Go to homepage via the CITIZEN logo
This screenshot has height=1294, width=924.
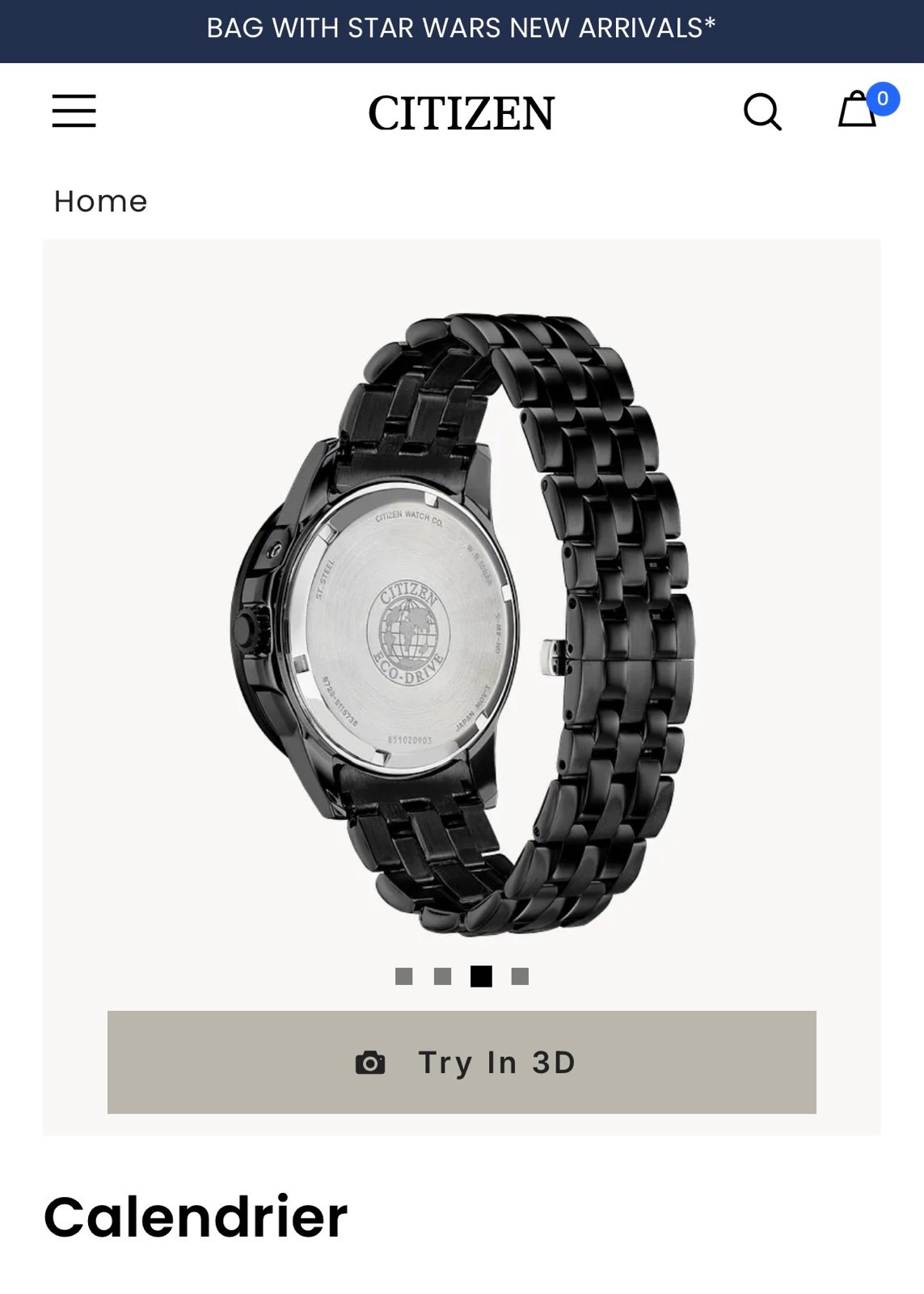pyautogui.click(x=462, y=112)
